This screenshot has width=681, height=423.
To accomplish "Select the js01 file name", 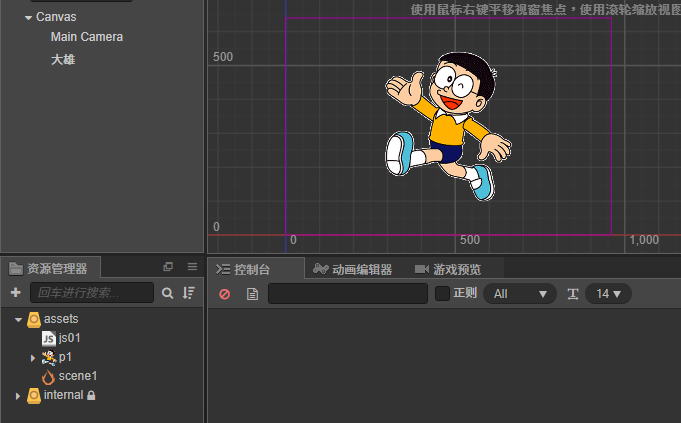I will tap(69, 338).
